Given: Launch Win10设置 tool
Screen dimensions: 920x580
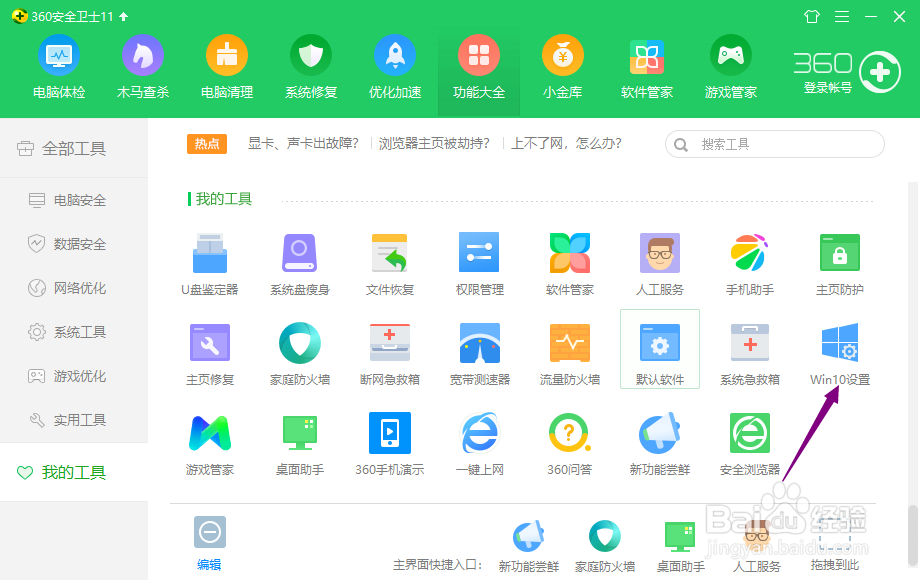Looking at the screenshot, I should [840, 354].
